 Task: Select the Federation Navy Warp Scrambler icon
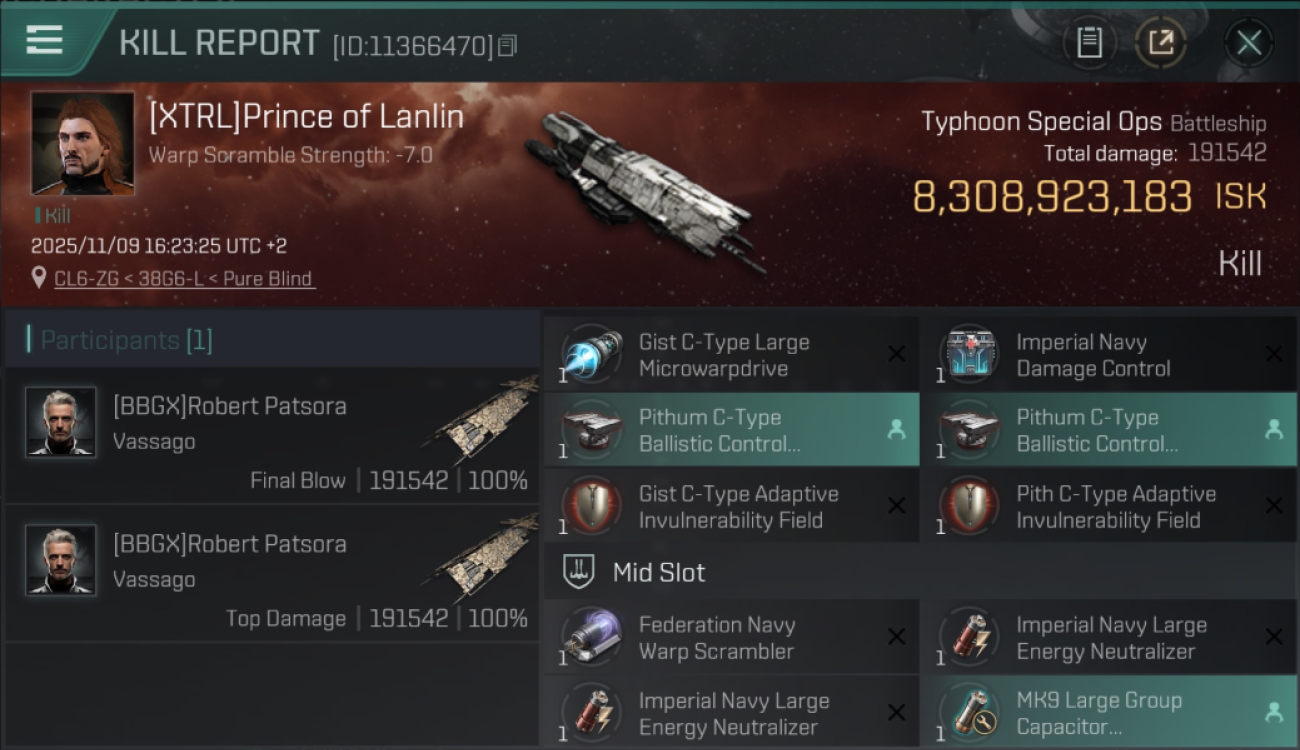point(591,638)
